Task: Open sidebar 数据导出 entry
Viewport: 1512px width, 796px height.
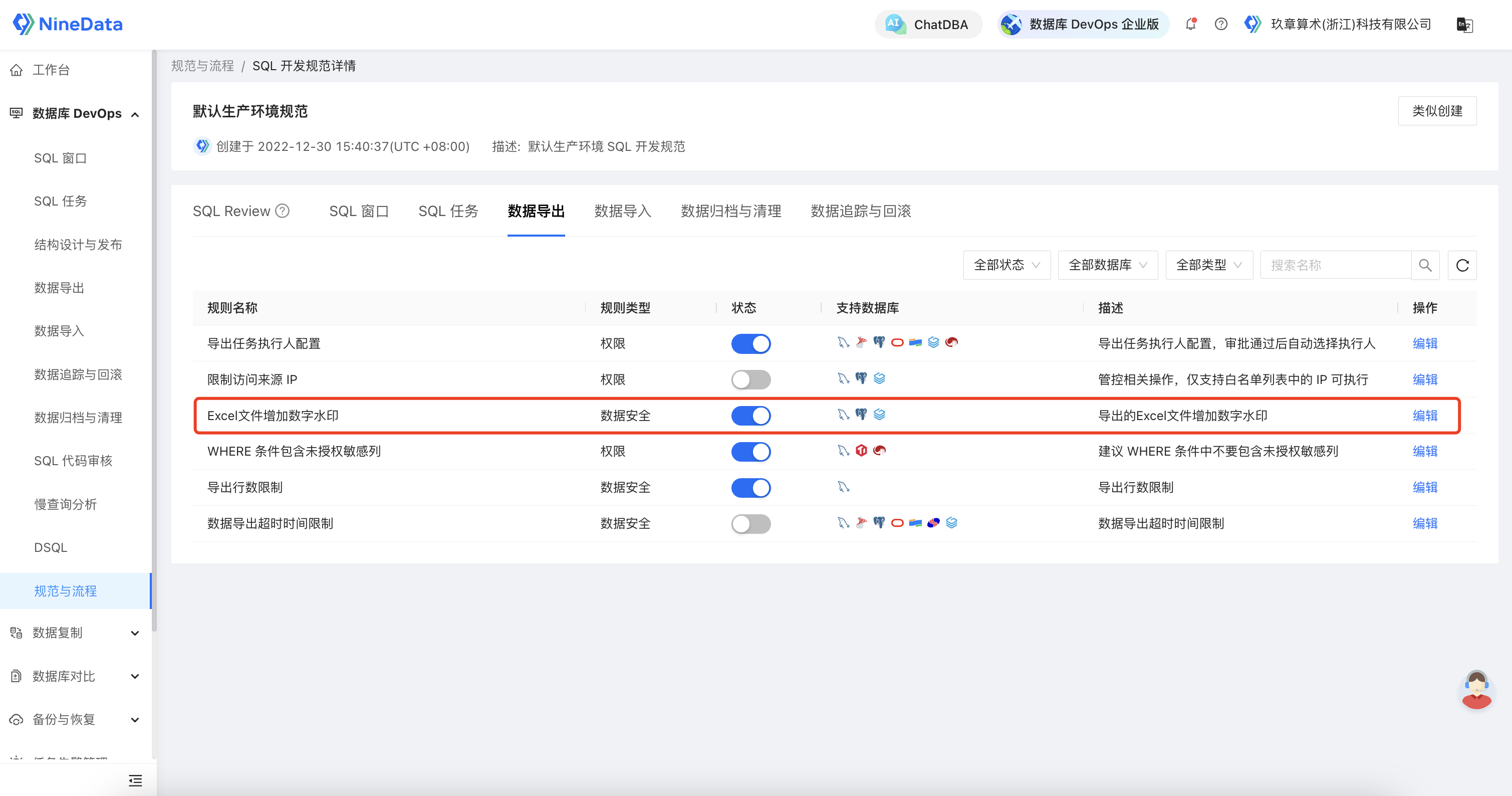Action: [x=59, y=288]
